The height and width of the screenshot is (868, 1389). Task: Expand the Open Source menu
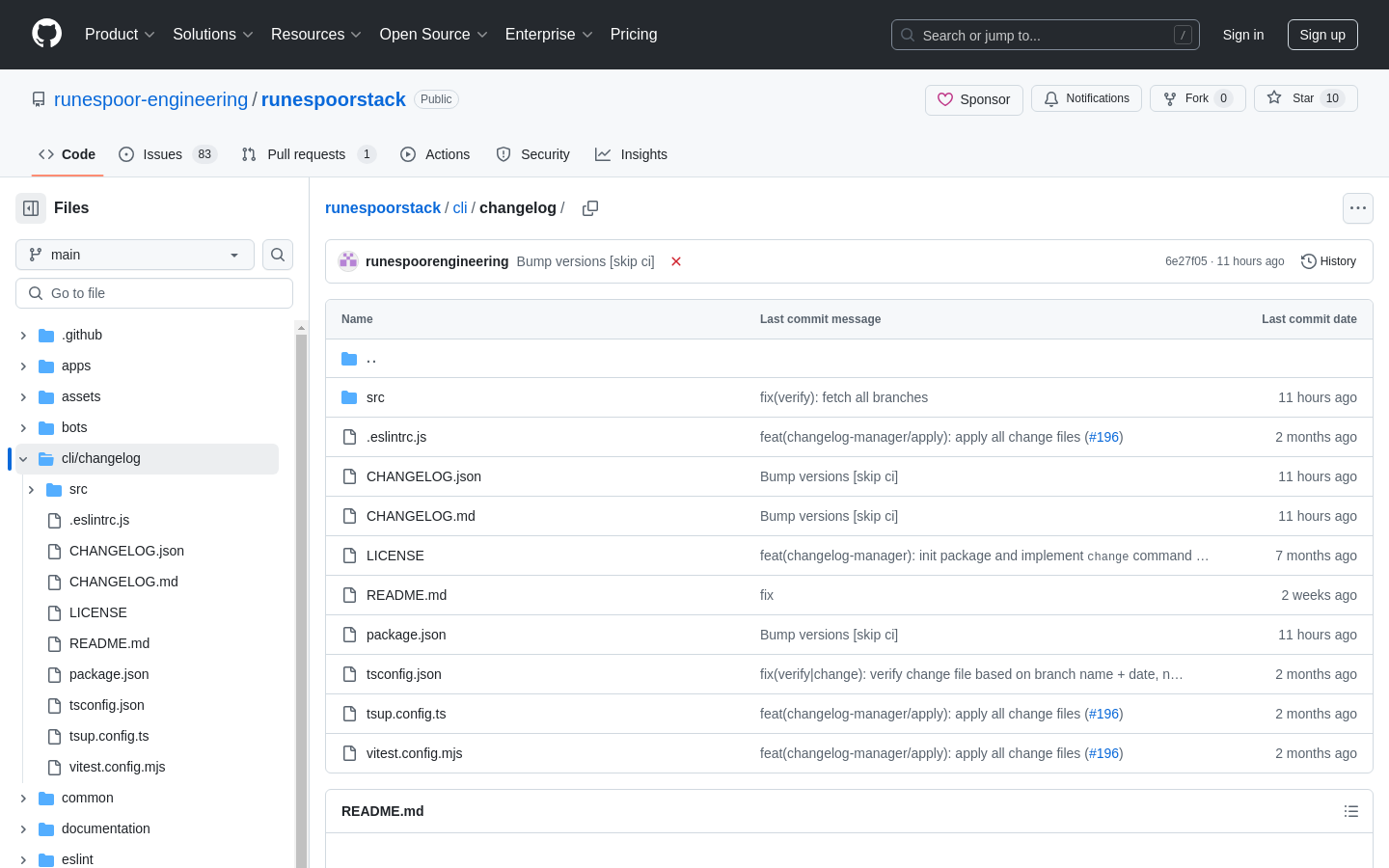pyautogui.click(x=433, y=35)
